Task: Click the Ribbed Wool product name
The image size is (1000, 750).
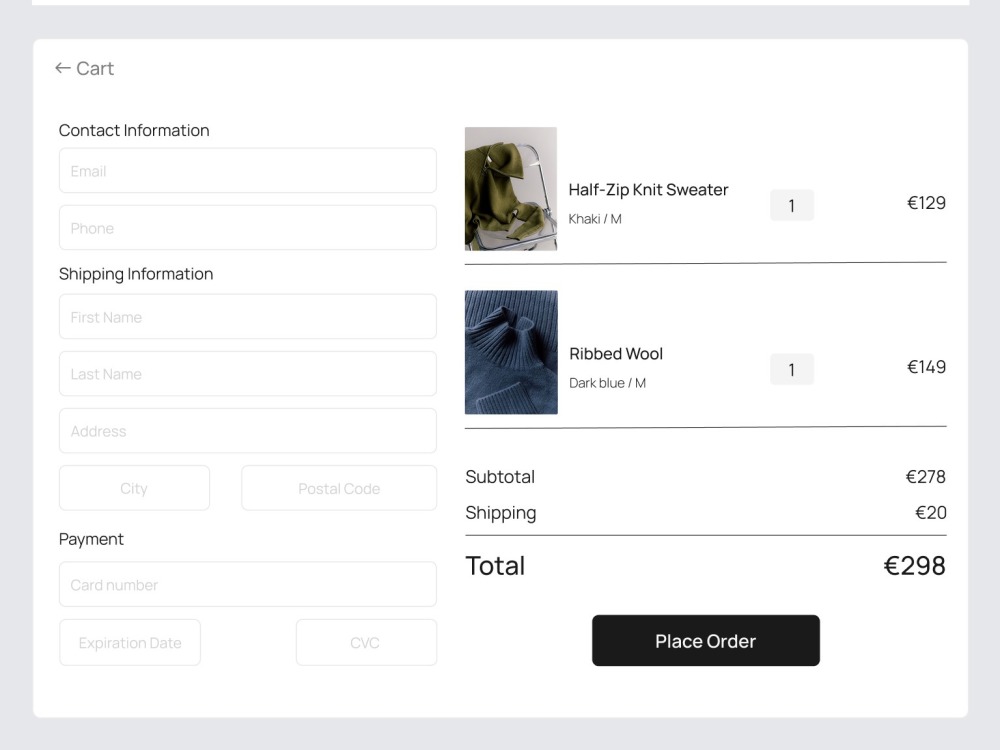Action: click(615, 353)
